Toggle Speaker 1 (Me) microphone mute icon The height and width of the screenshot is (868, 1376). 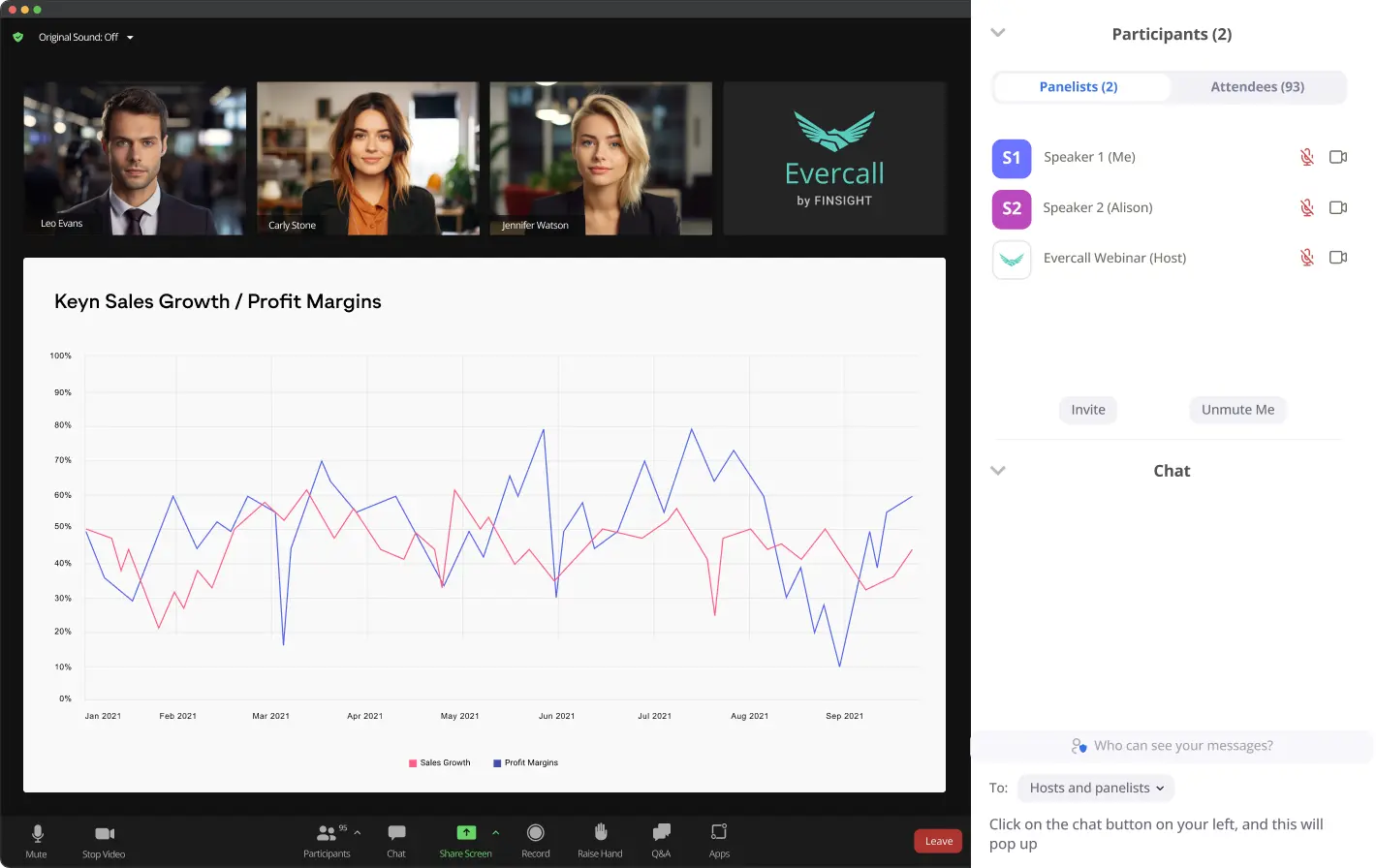click(1307, 157)
